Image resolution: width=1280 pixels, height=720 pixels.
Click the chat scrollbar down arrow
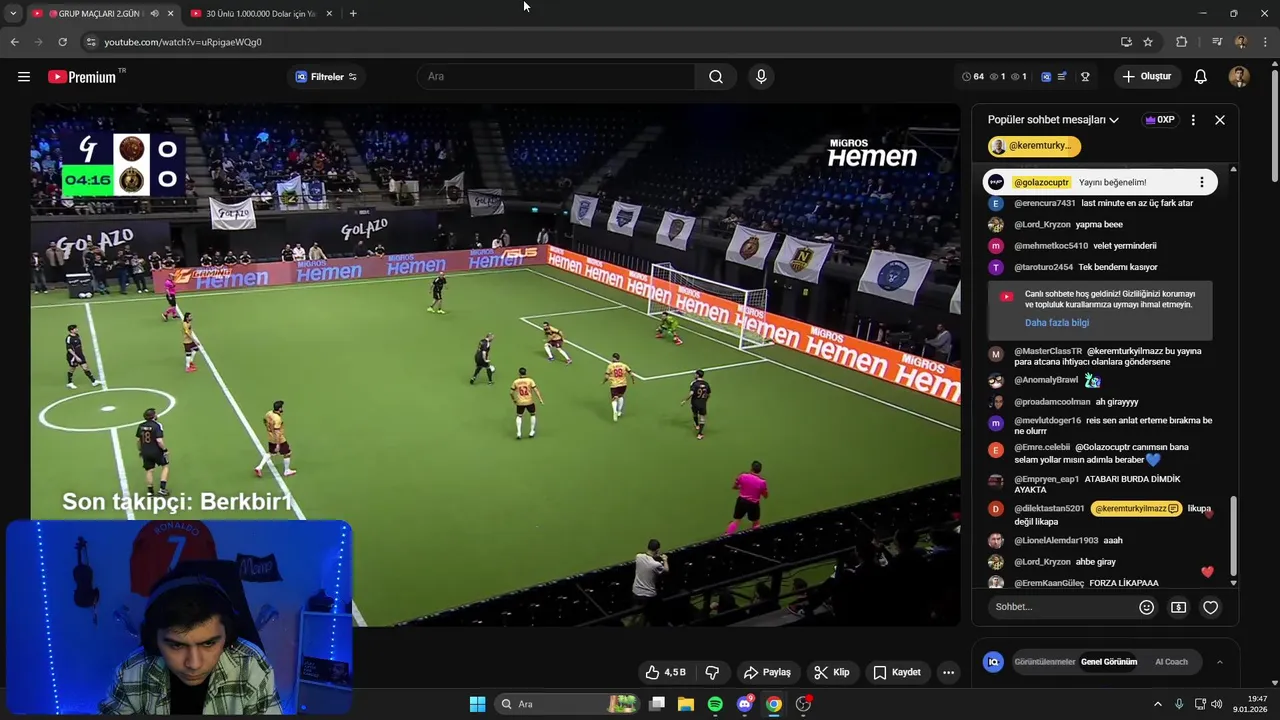click(1233, 582)
